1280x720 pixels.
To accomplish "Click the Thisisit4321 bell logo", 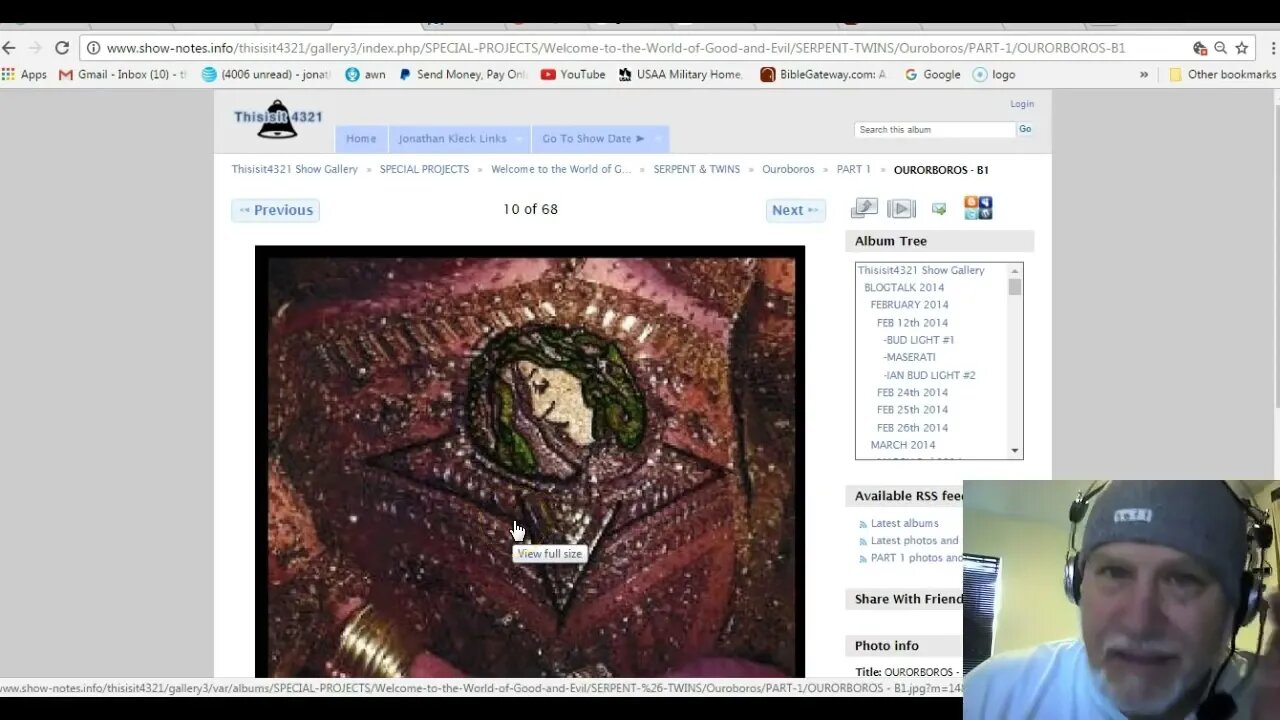I will 278,118.
